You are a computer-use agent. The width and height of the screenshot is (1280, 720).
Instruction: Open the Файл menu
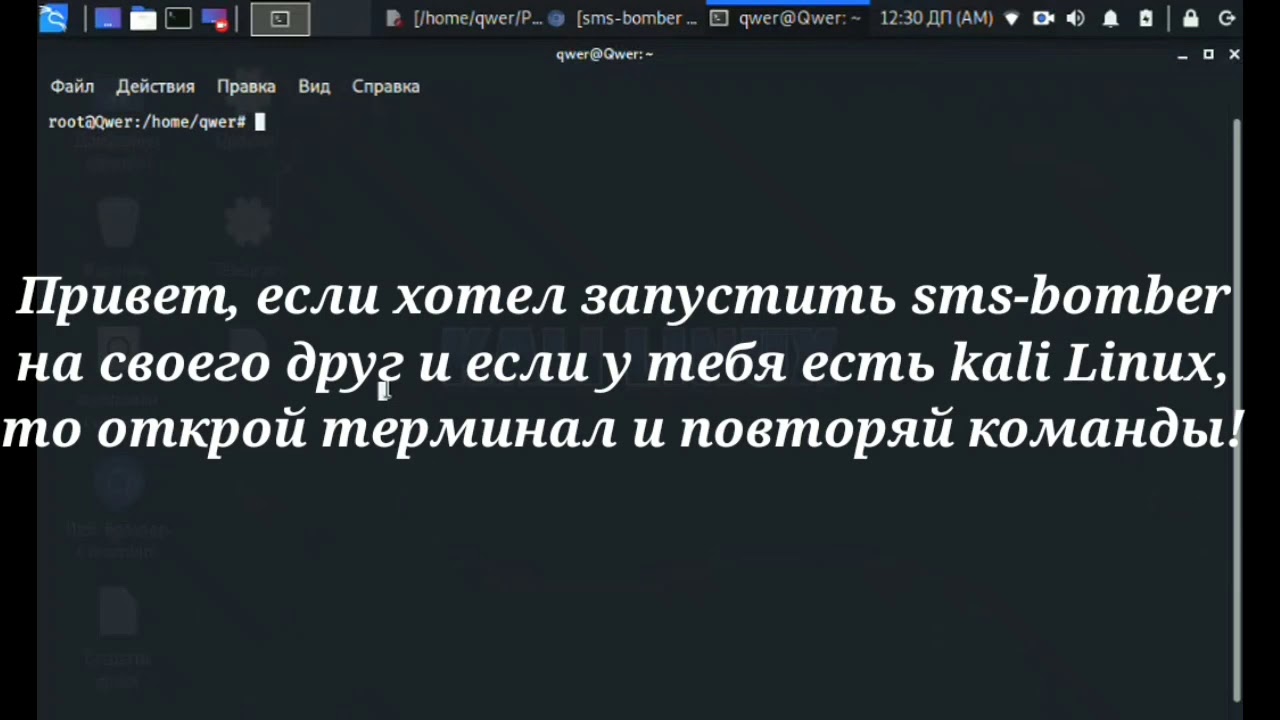(x=72, y=86)
